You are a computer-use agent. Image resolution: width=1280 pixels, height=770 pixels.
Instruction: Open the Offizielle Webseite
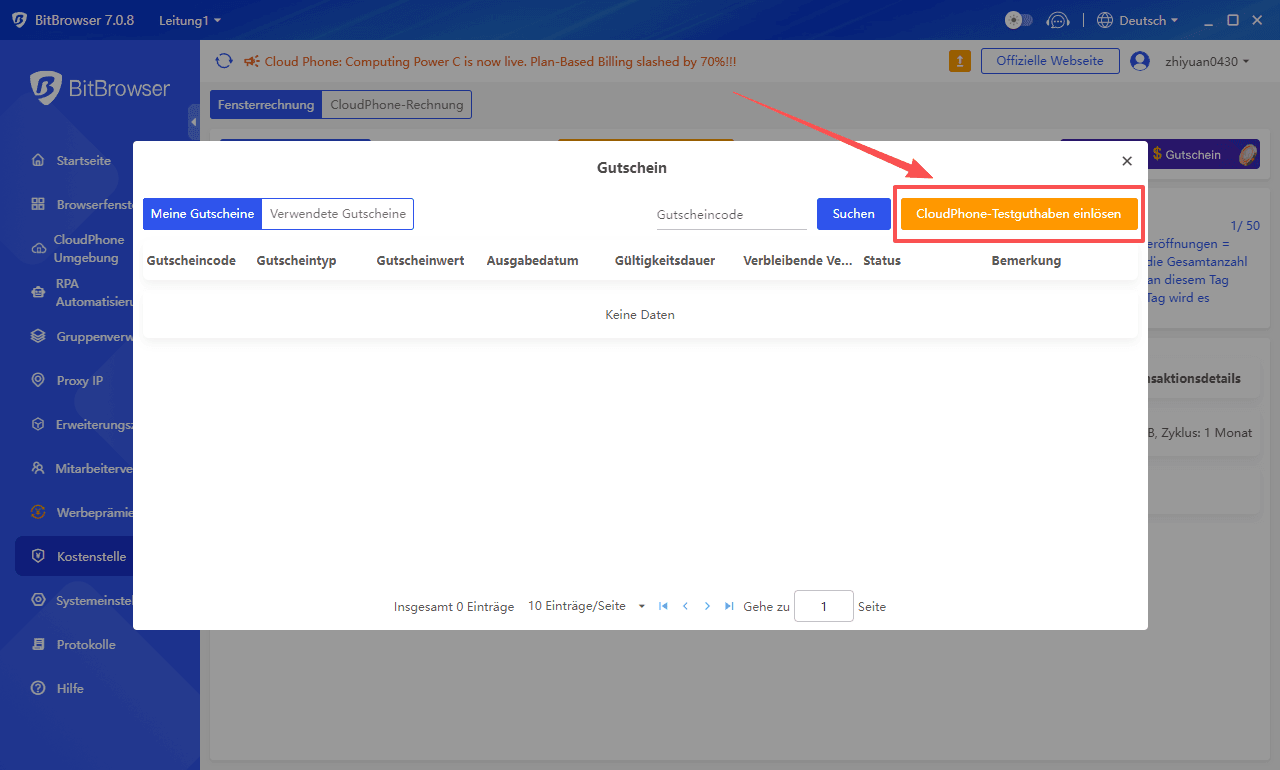pos(1050,60)
